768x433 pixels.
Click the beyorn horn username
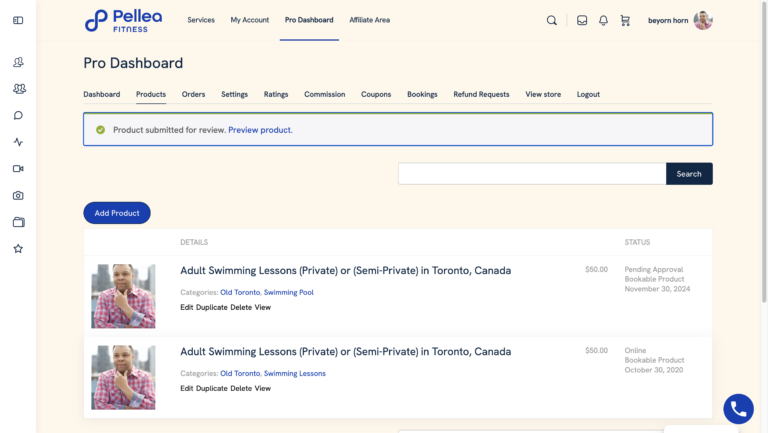click(668, 21)
